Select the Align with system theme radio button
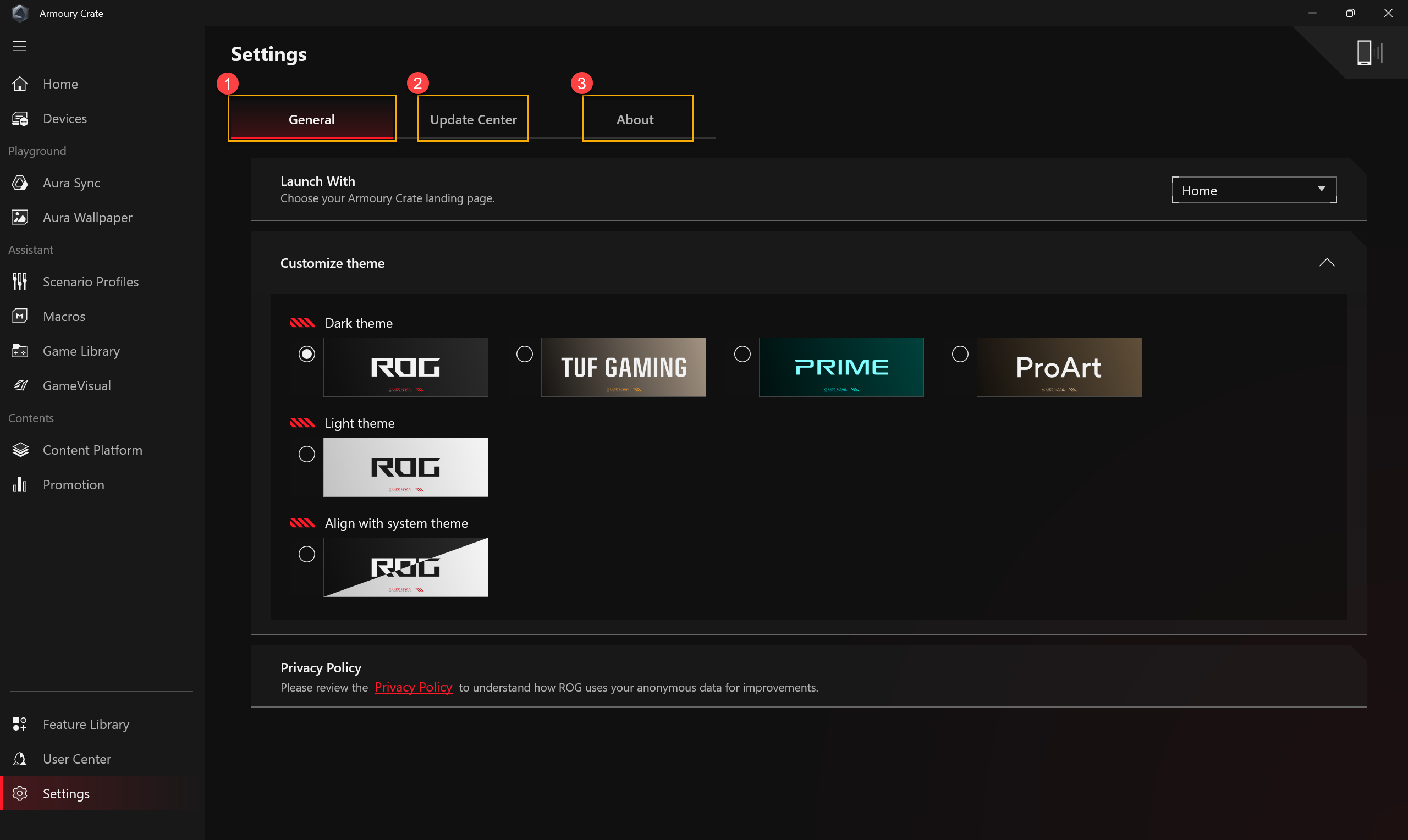The image size is (1408, 840). click(307, 554)
